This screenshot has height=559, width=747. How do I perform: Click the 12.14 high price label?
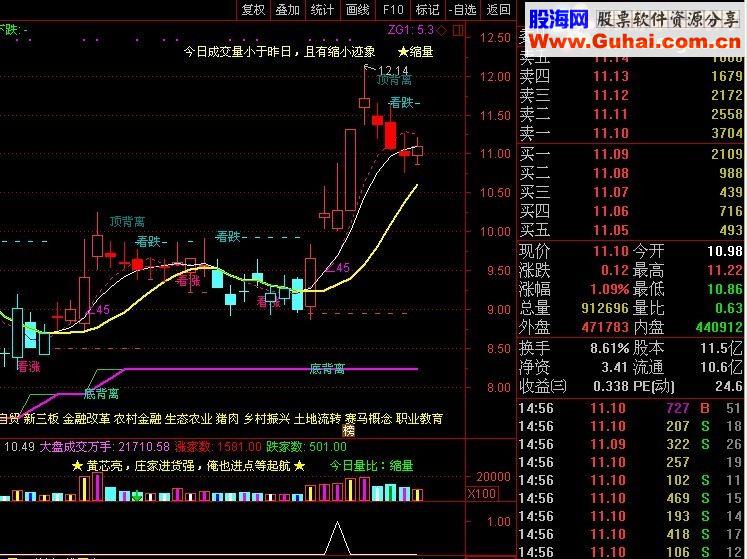(393, 71)
